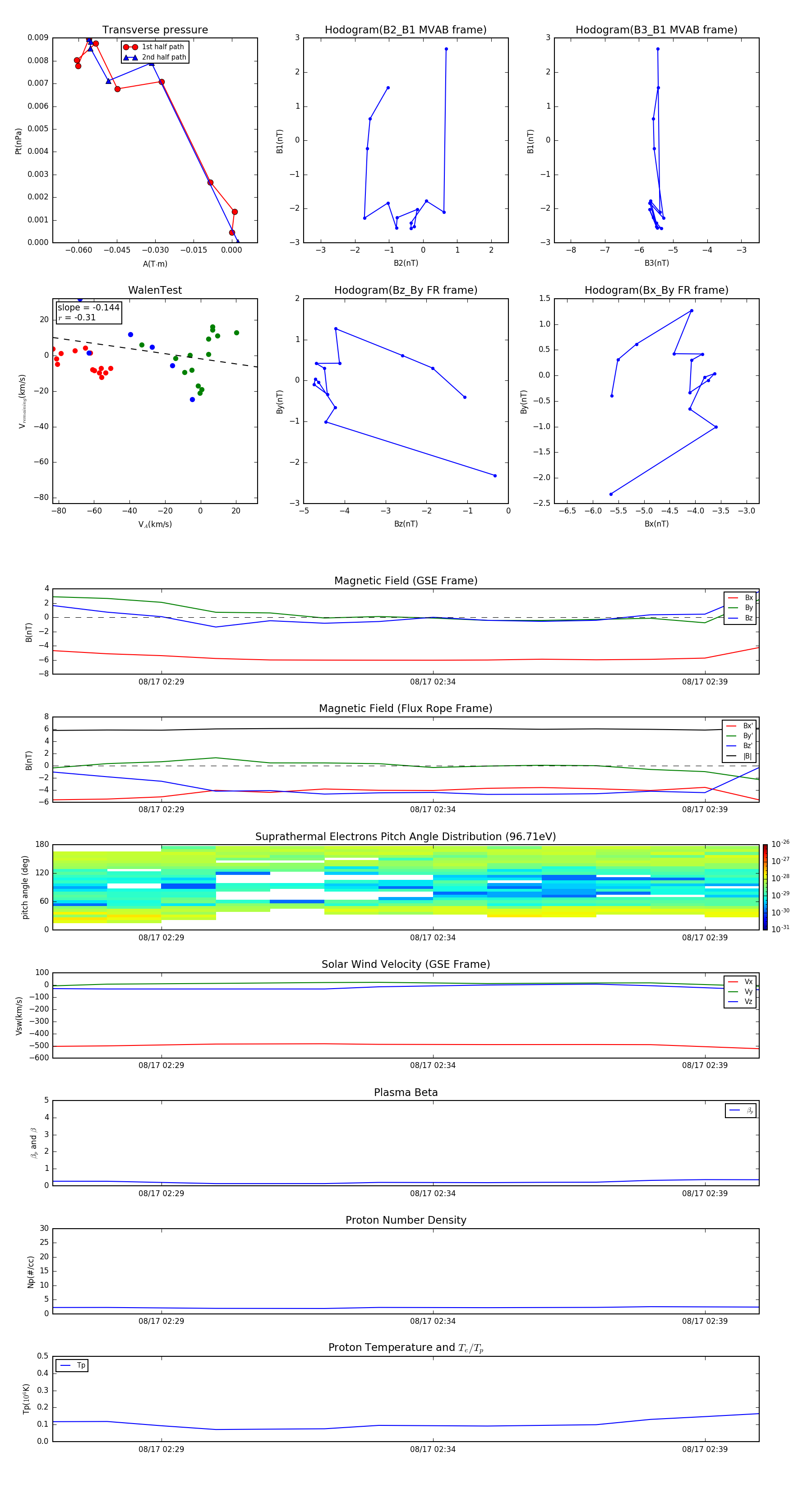Click the 'Proton Temperature and Te/Tp' title

pos(406,1348)
